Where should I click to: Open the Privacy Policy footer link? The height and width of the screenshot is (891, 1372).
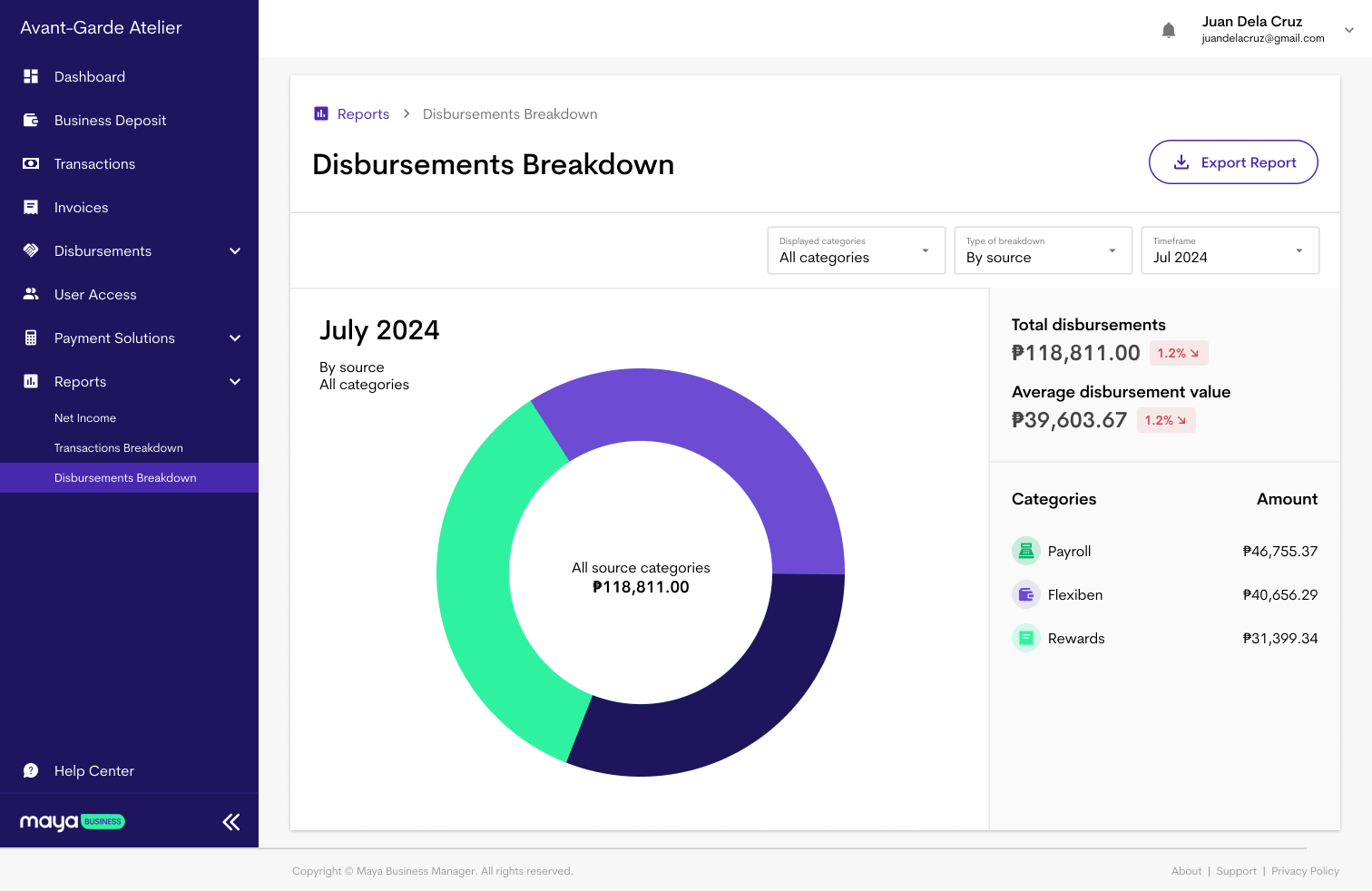click(1305, 871)
